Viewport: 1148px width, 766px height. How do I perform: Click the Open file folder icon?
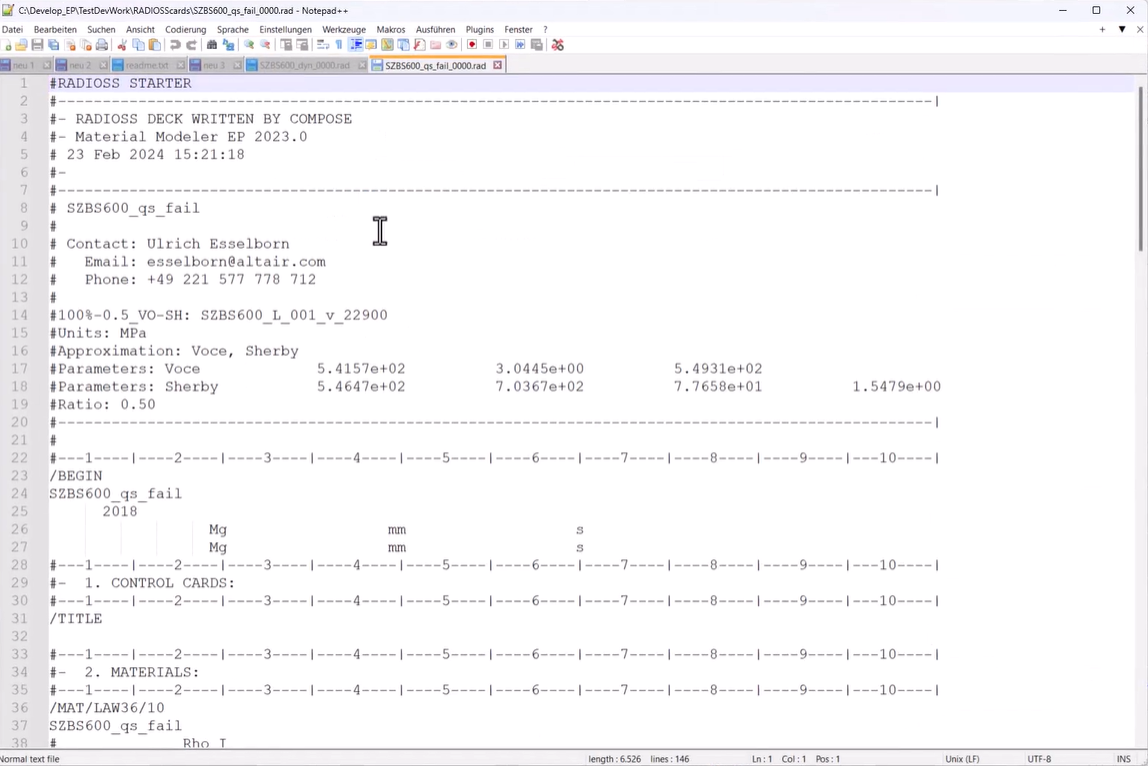[x=21, y=45]
